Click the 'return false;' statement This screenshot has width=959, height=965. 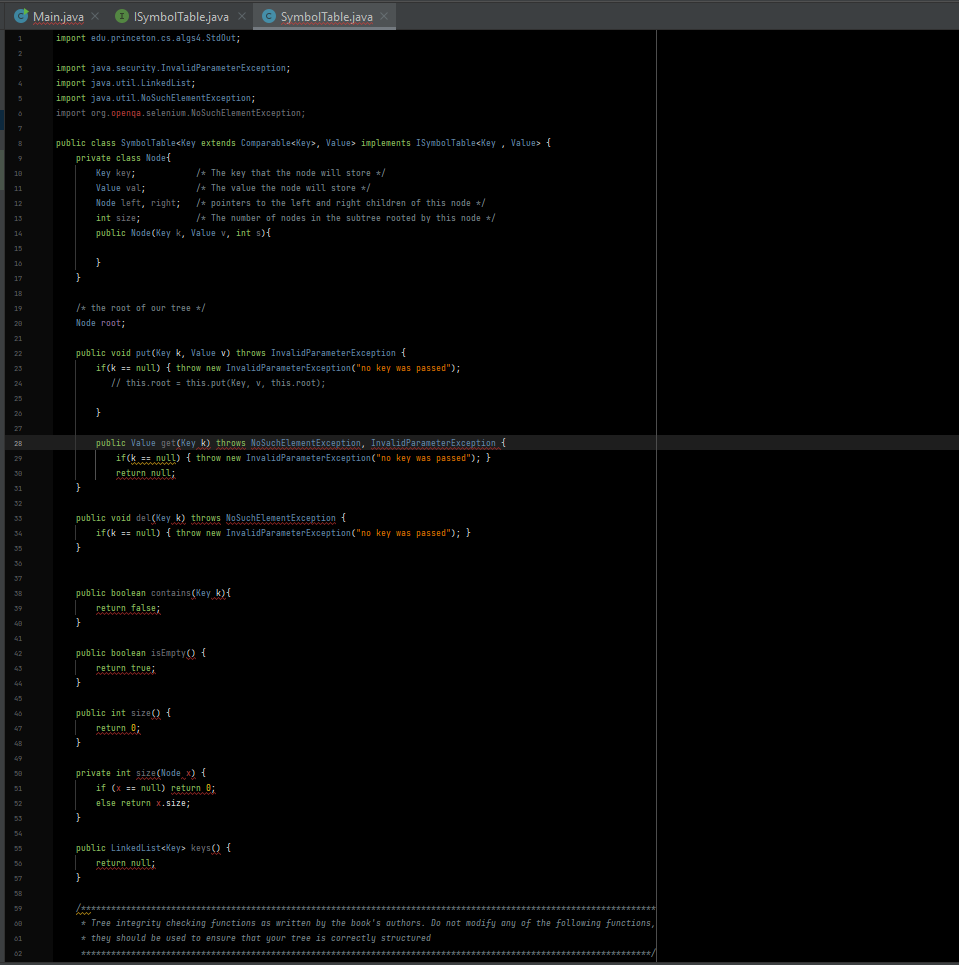click(128, 608)
